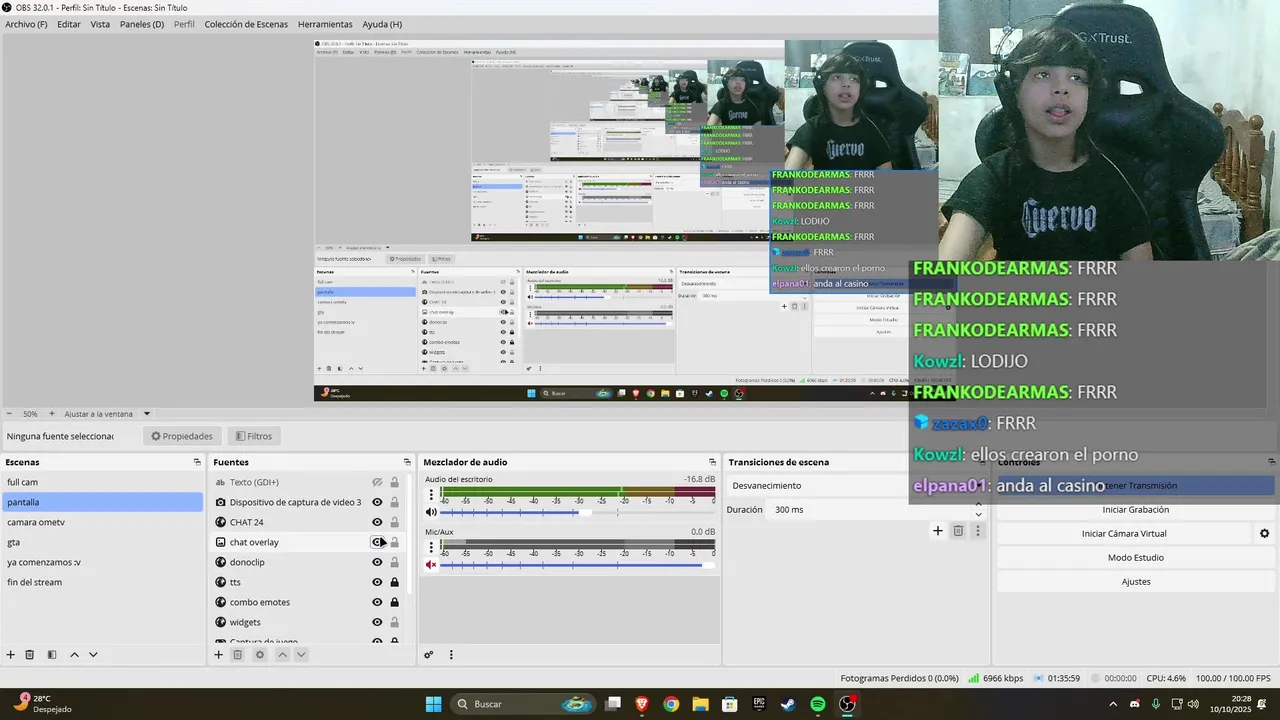Unmute Mic/Aux speaker icon
The image size is (1280, 720).
pyautogui.click(x=431, y=564)
